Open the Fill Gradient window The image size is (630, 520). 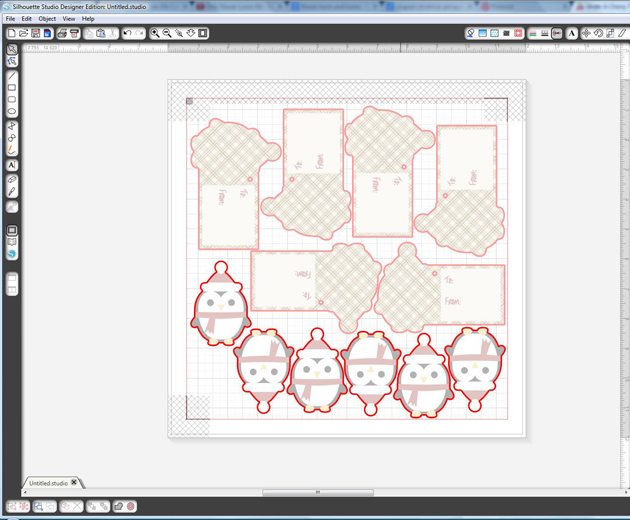click(x=483, y=33)
